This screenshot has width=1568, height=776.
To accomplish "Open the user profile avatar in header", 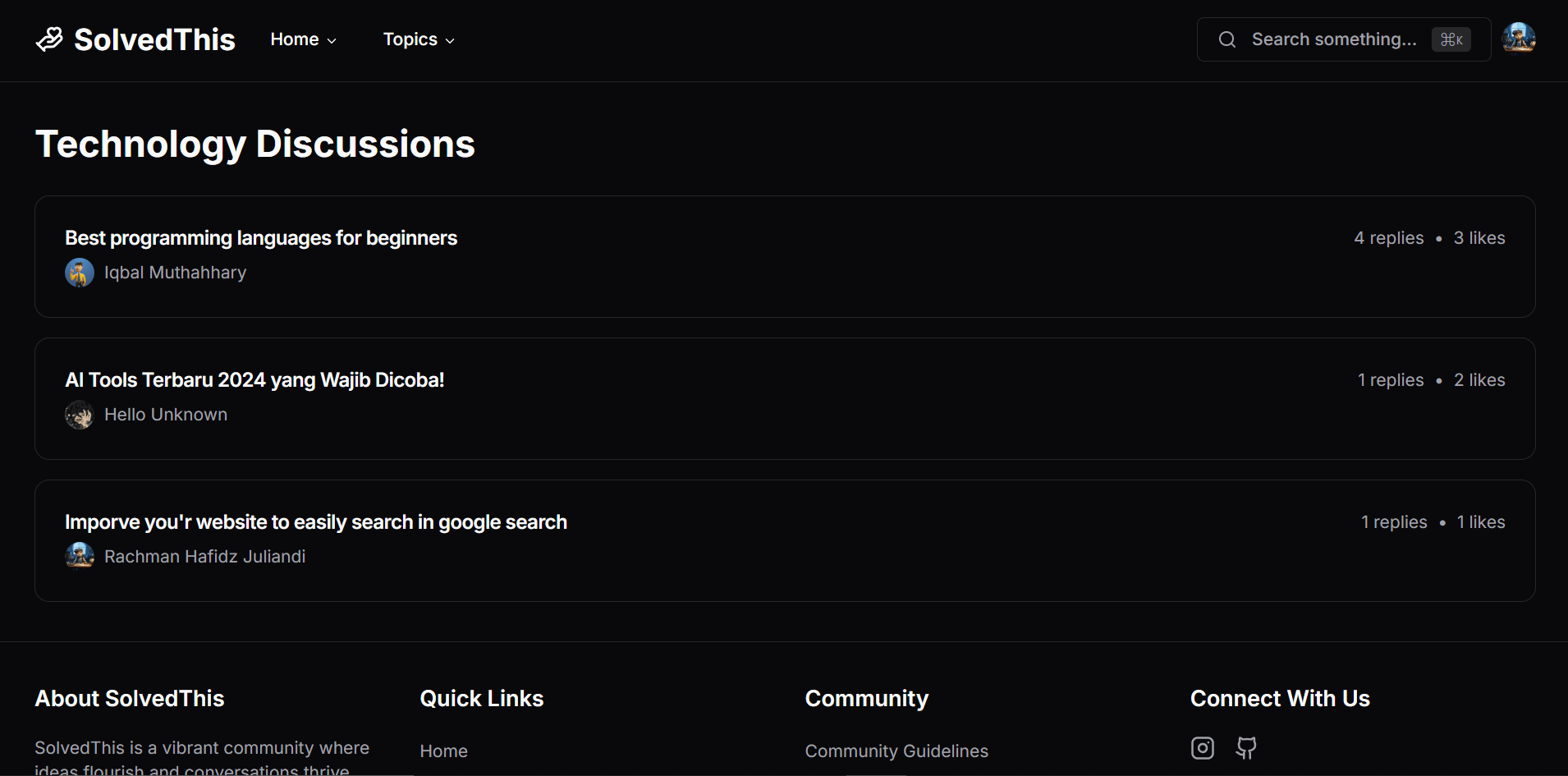I will (x=1518, y=39).
